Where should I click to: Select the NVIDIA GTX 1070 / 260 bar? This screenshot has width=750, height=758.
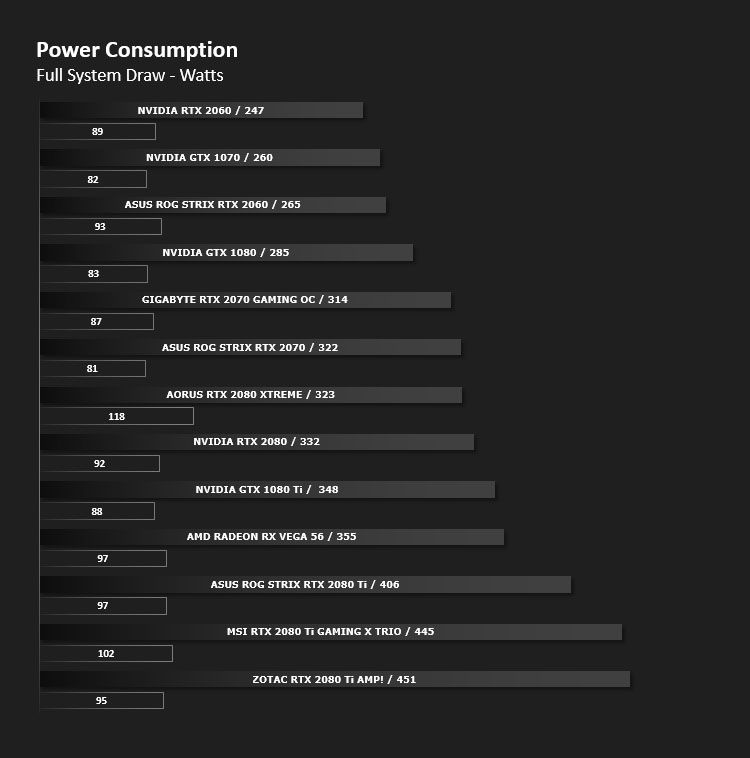click(210, 158)
